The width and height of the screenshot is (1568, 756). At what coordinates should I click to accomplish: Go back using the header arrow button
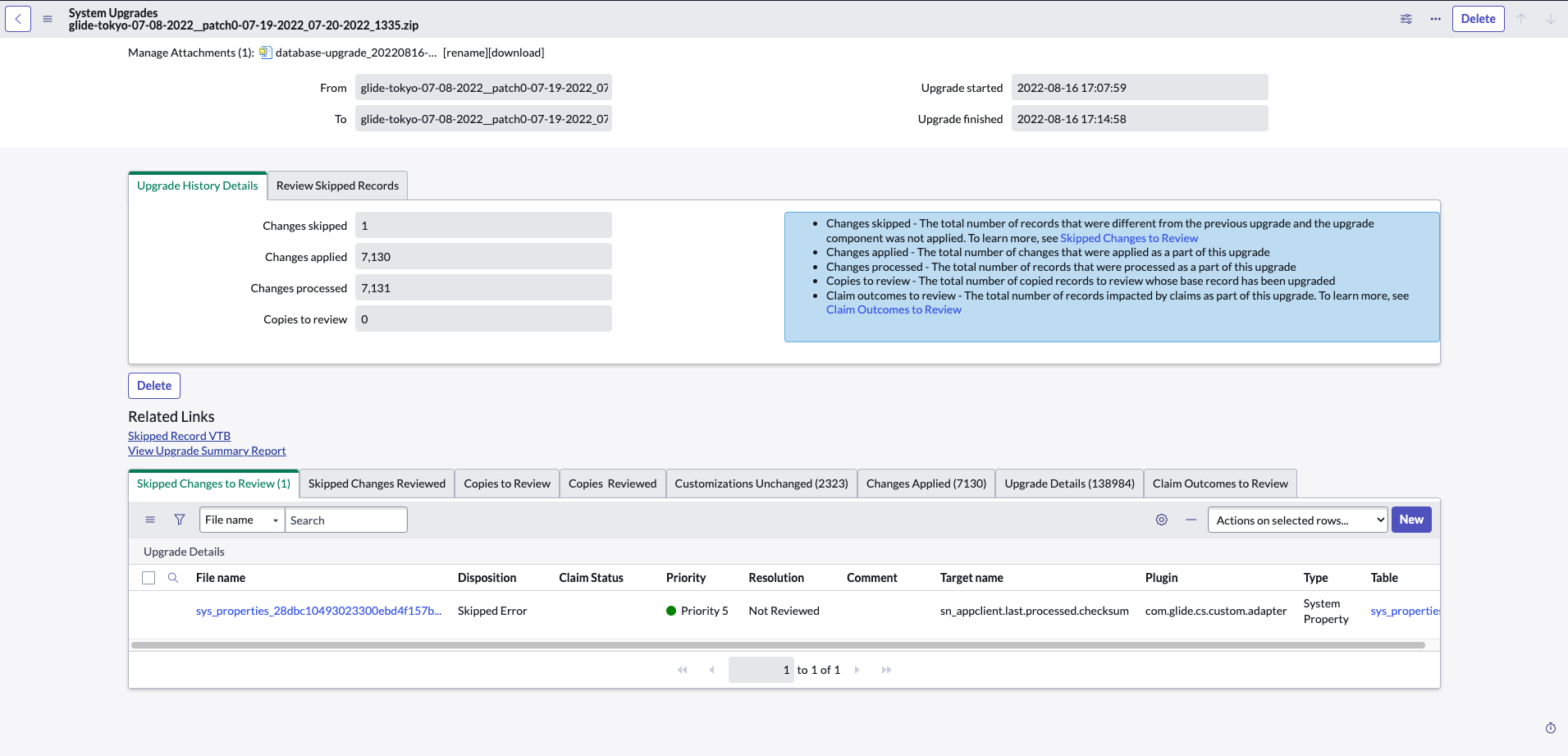(18, 19)
